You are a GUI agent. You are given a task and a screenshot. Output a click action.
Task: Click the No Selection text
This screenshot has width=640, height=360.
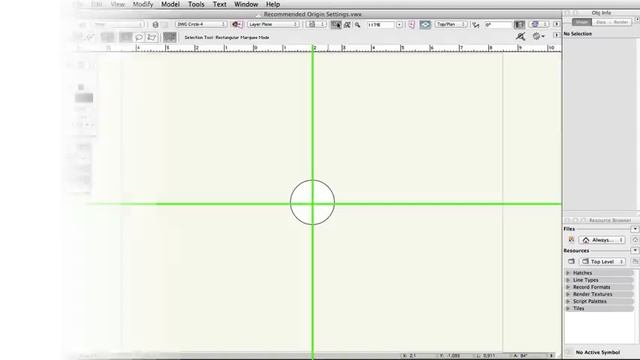click(x=578, y=34)
